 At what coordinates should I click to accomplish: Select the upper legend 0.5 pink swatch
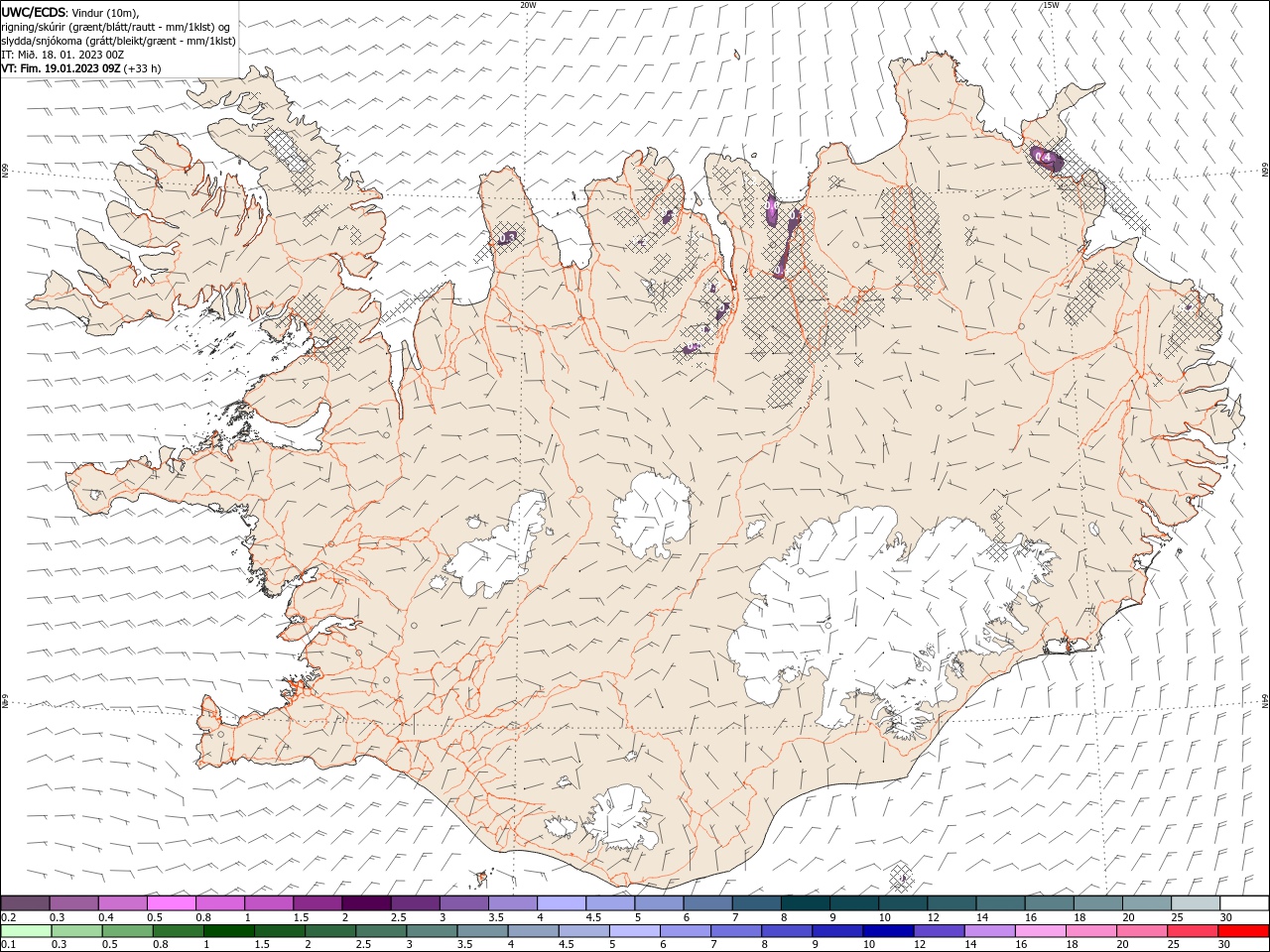[171, 903]
